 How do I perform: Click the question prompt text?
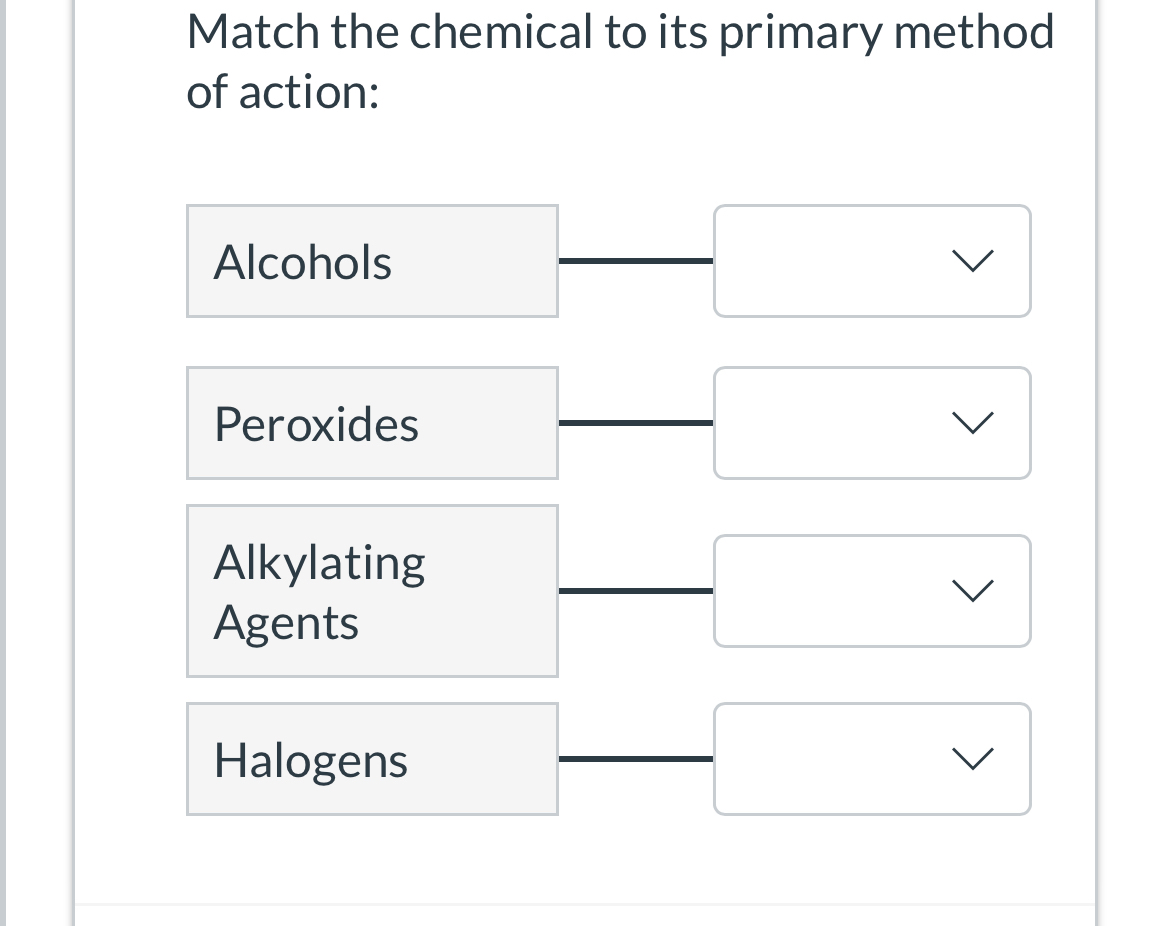point(620,60)
